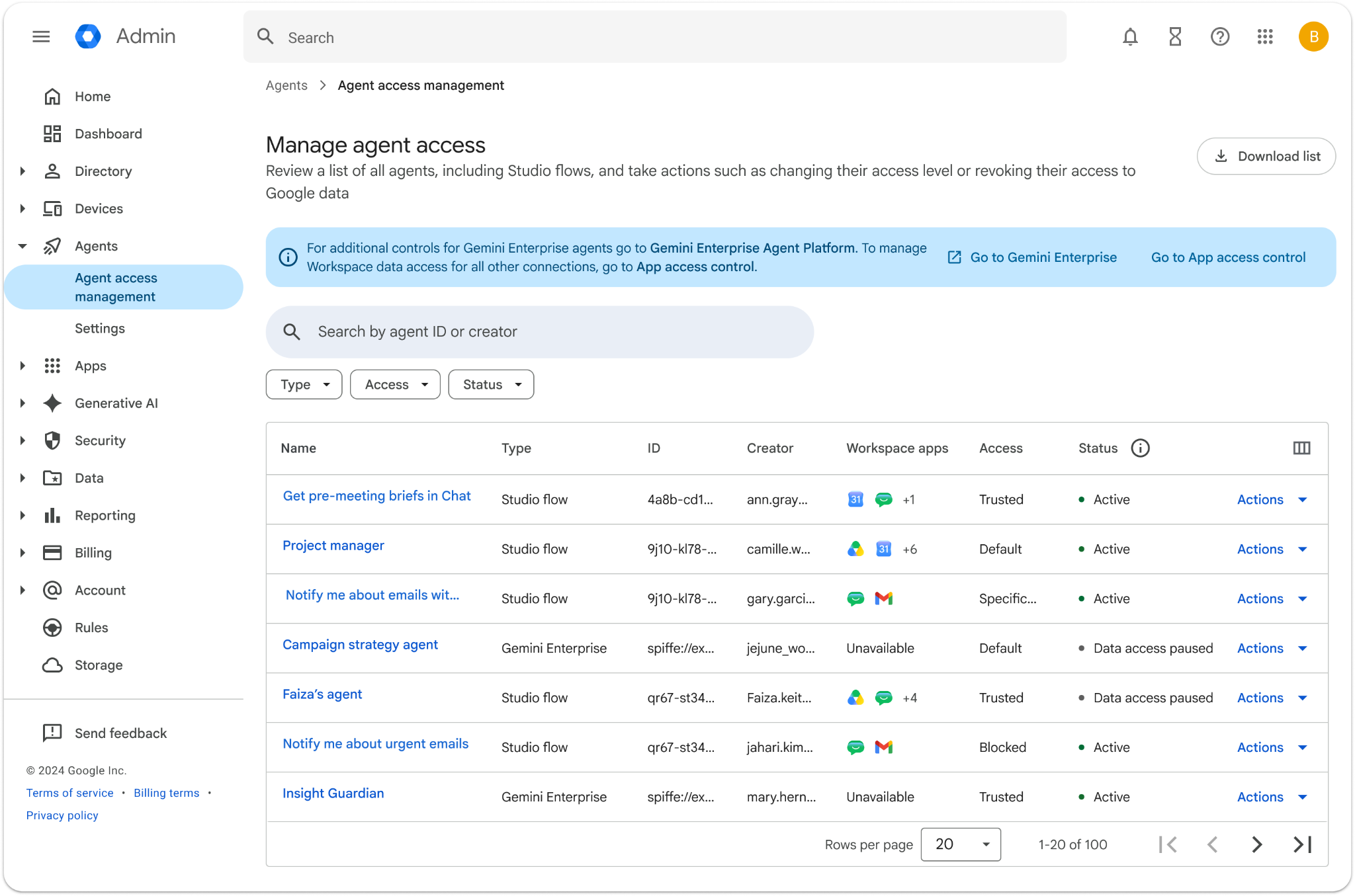Click the Security shield icon

[52, 440]
